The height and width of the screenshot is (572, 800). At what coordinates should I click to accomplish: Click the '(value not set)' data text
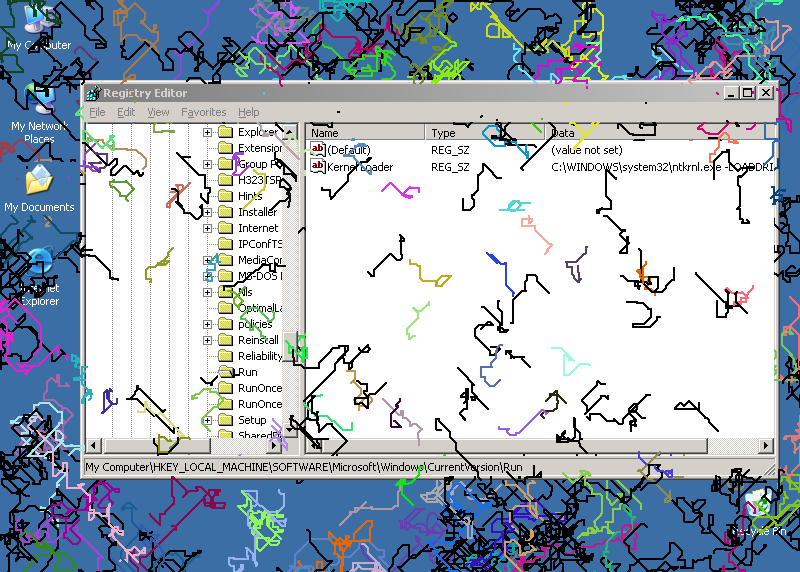click(587, 150)
